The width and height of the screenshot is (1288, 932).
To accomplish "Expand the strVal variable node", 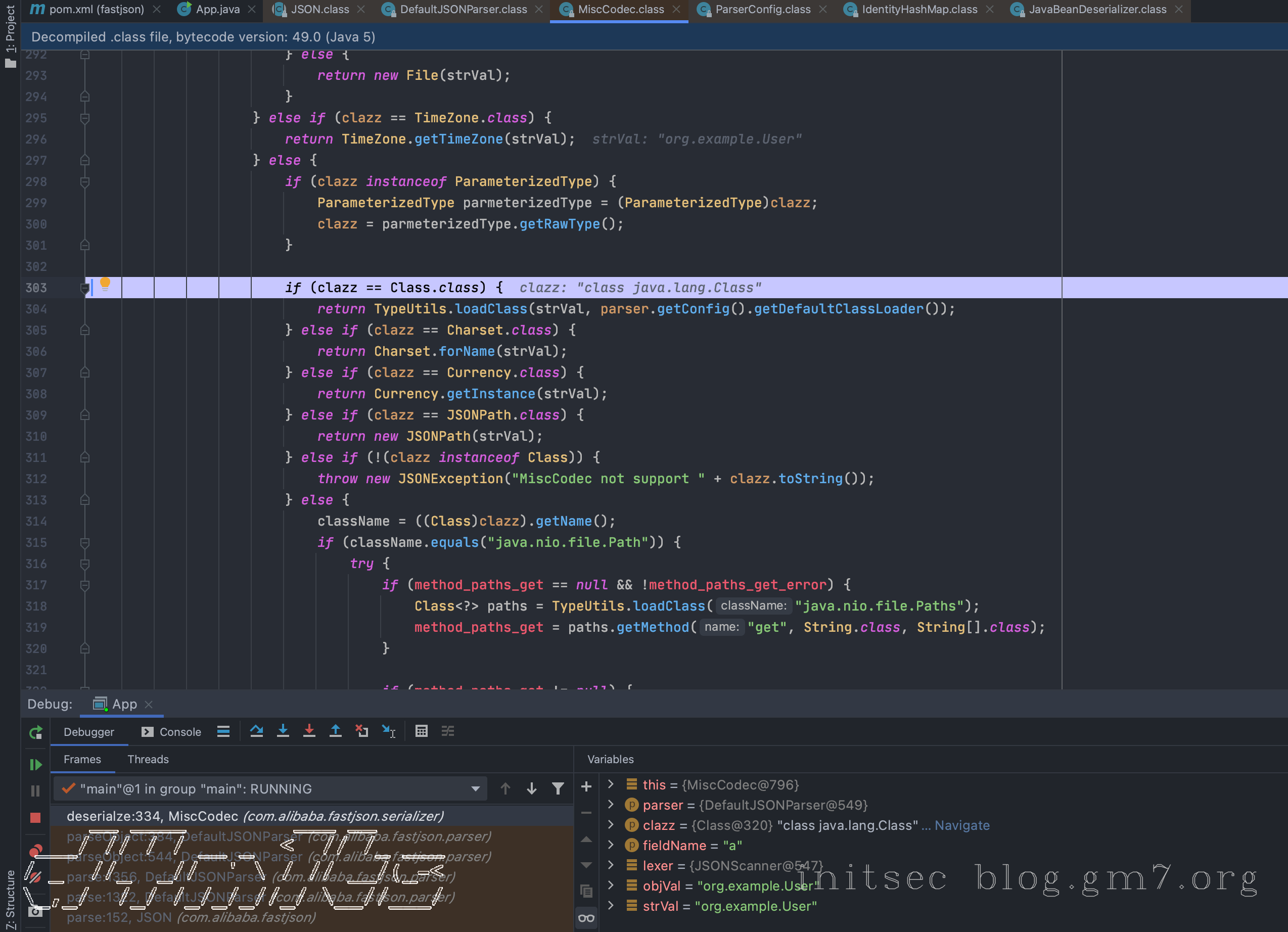I will coord(611,906).
